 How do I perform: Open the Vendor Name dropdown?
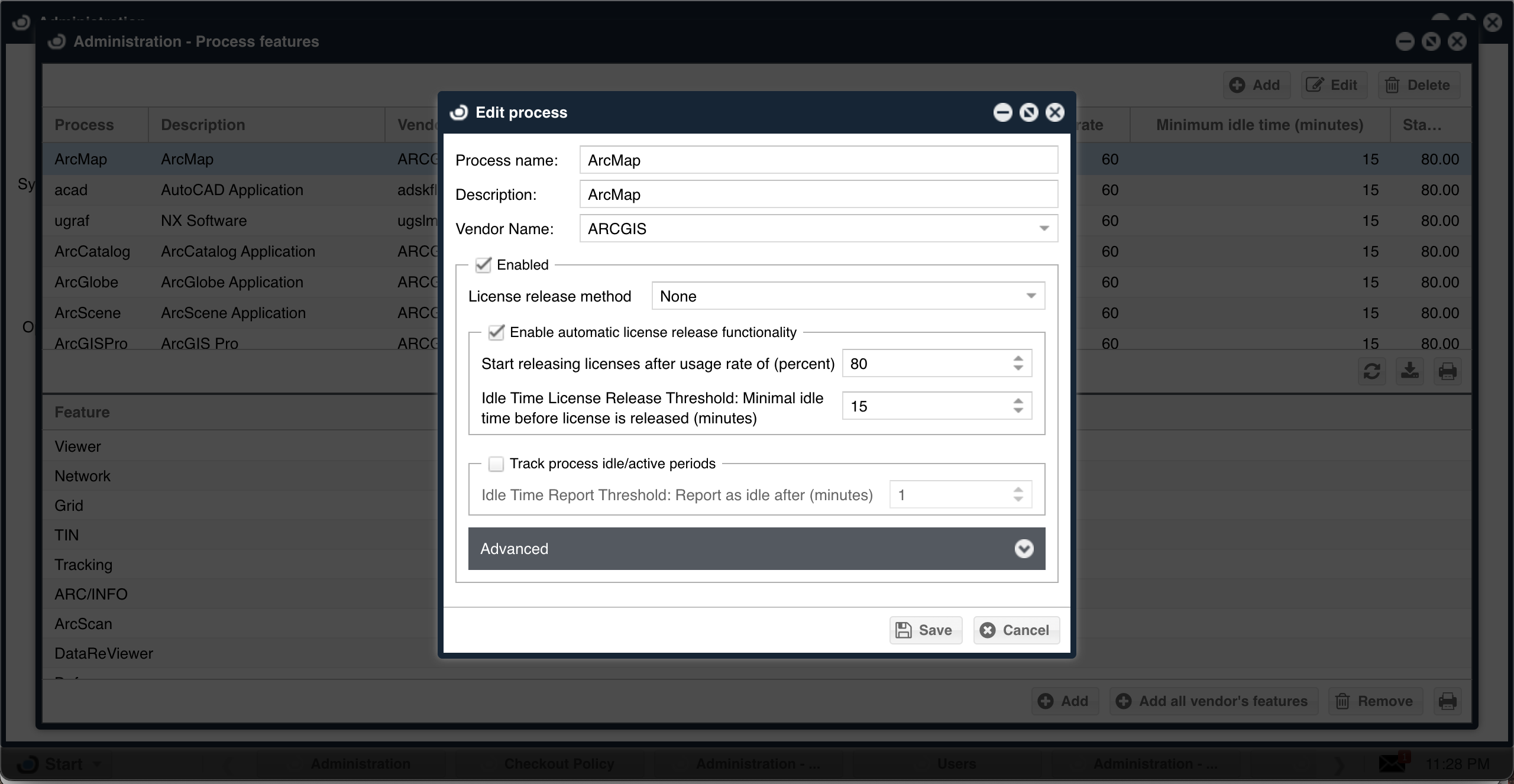point(1044,229)
